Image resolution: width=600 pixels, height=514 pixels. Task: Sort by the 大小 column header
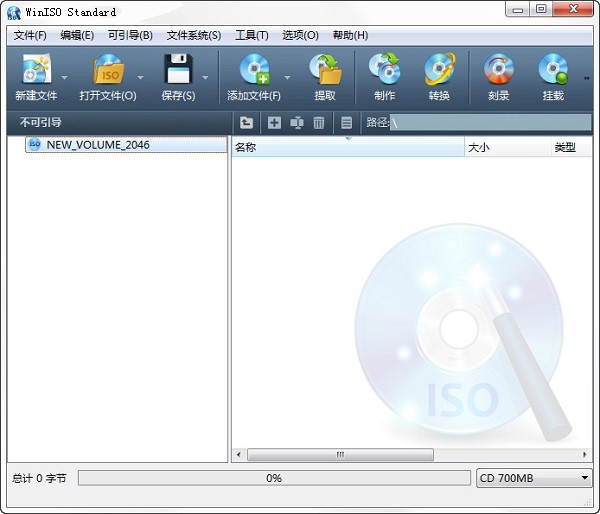(507, 147)
